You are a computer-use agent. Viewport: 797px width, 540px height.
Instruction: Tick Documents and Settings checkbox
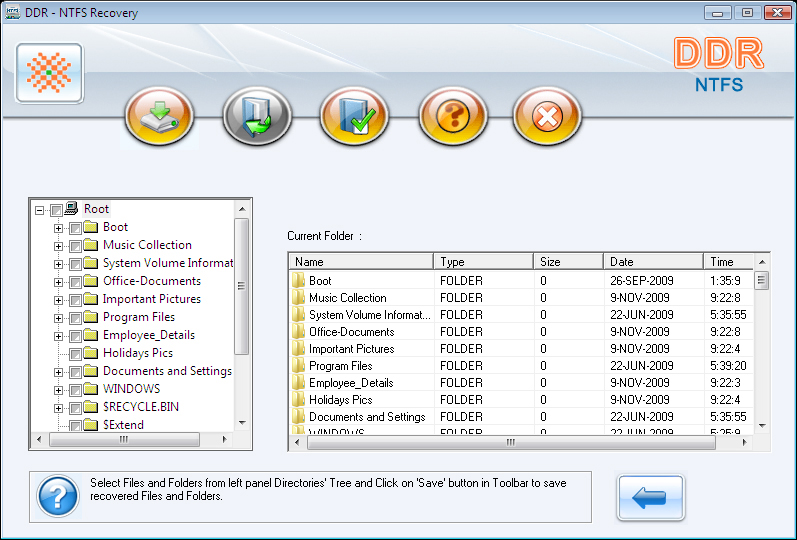(x=75, y=372)
